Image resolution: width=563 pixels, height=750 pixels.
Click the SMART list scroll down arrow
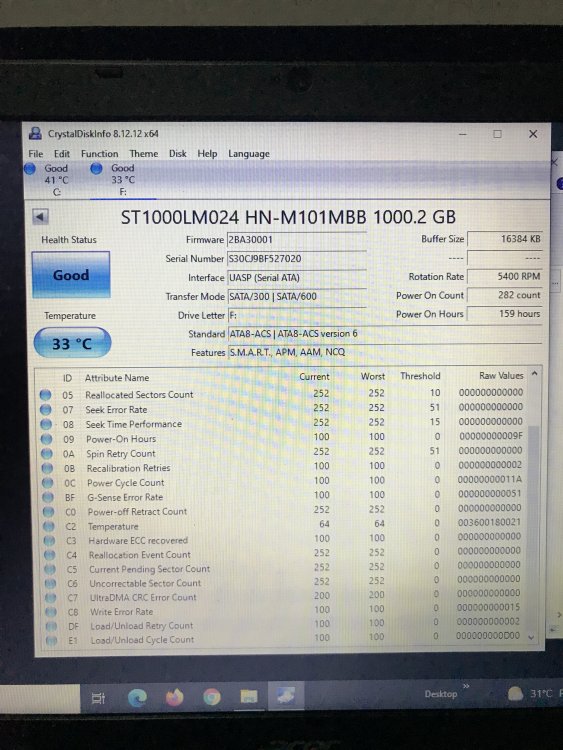[531, 637]
